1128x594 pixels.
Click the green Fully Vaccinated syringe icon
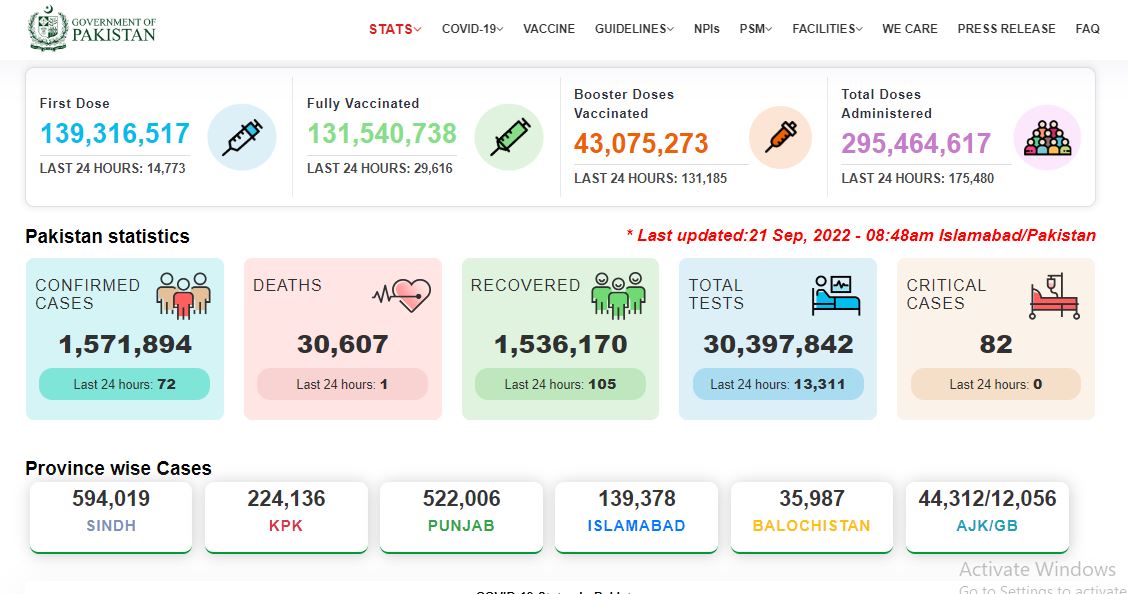click(509, 137)
